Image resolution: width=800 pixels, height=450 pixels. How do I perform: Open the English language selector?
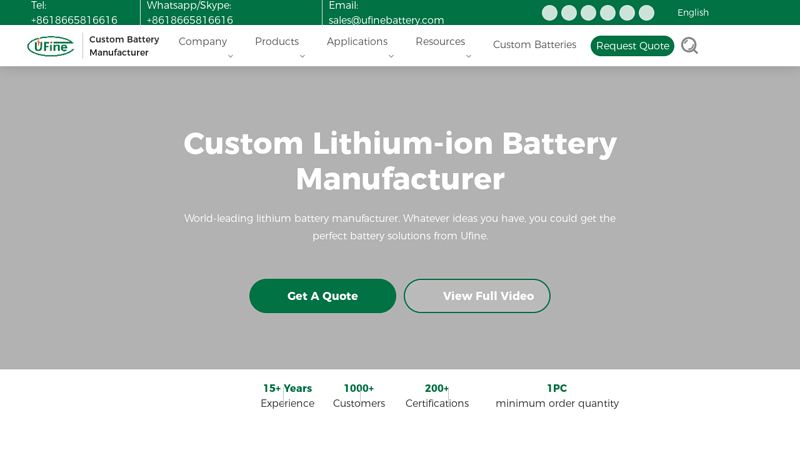693,13
